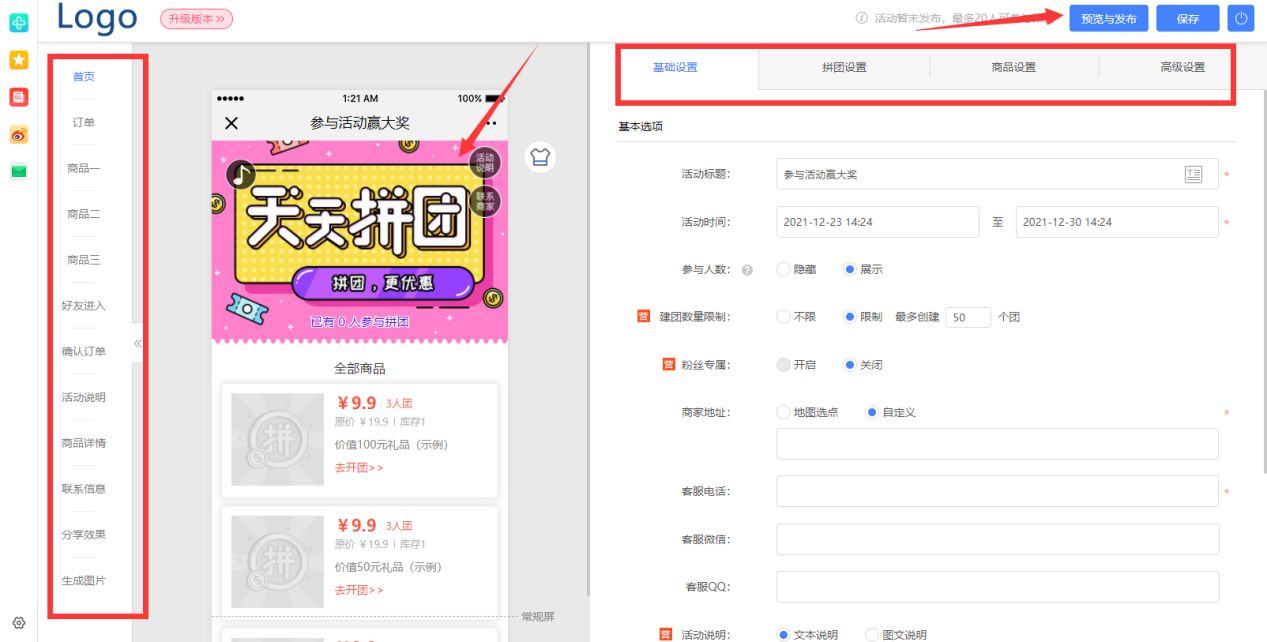
Task: Switch to the 商品设置 tab
Action: [x=1014, y=68]
